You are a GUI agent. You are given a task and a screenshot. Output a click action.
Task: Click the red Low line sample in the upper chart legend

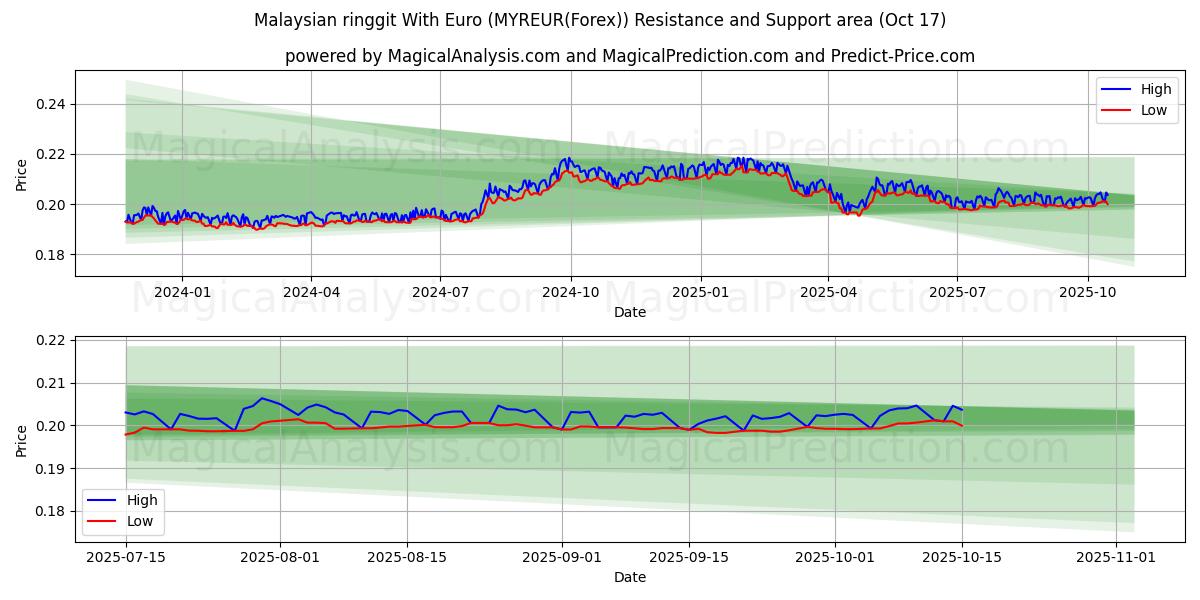(x=1116, y=110)
